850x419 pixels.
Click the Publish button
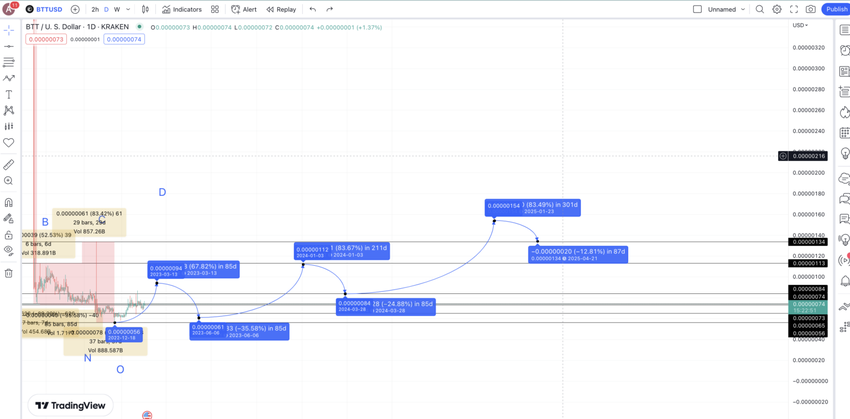click(x=836, y=9)
